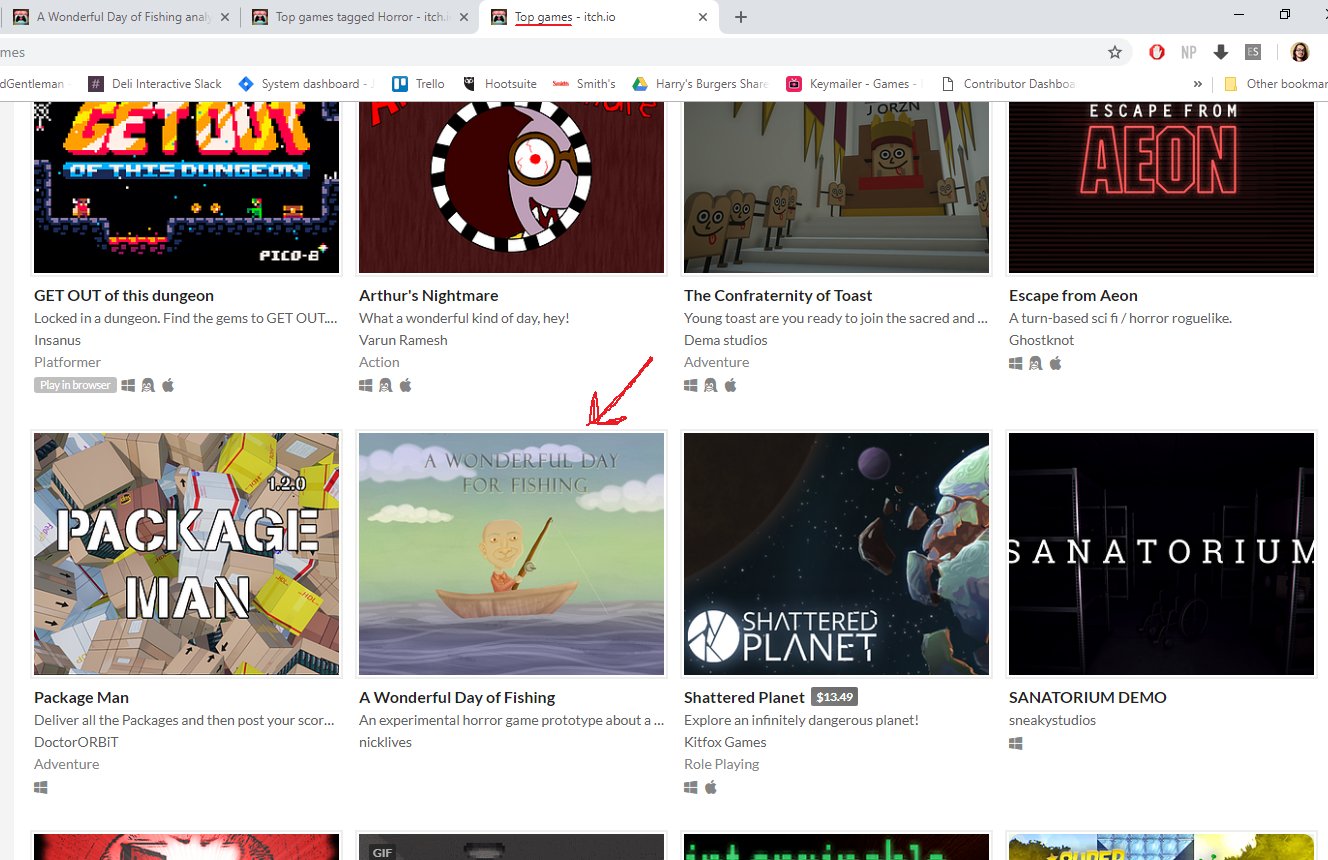
Task: Click Windows platform icon under Package Man
Action: point(41,787)
